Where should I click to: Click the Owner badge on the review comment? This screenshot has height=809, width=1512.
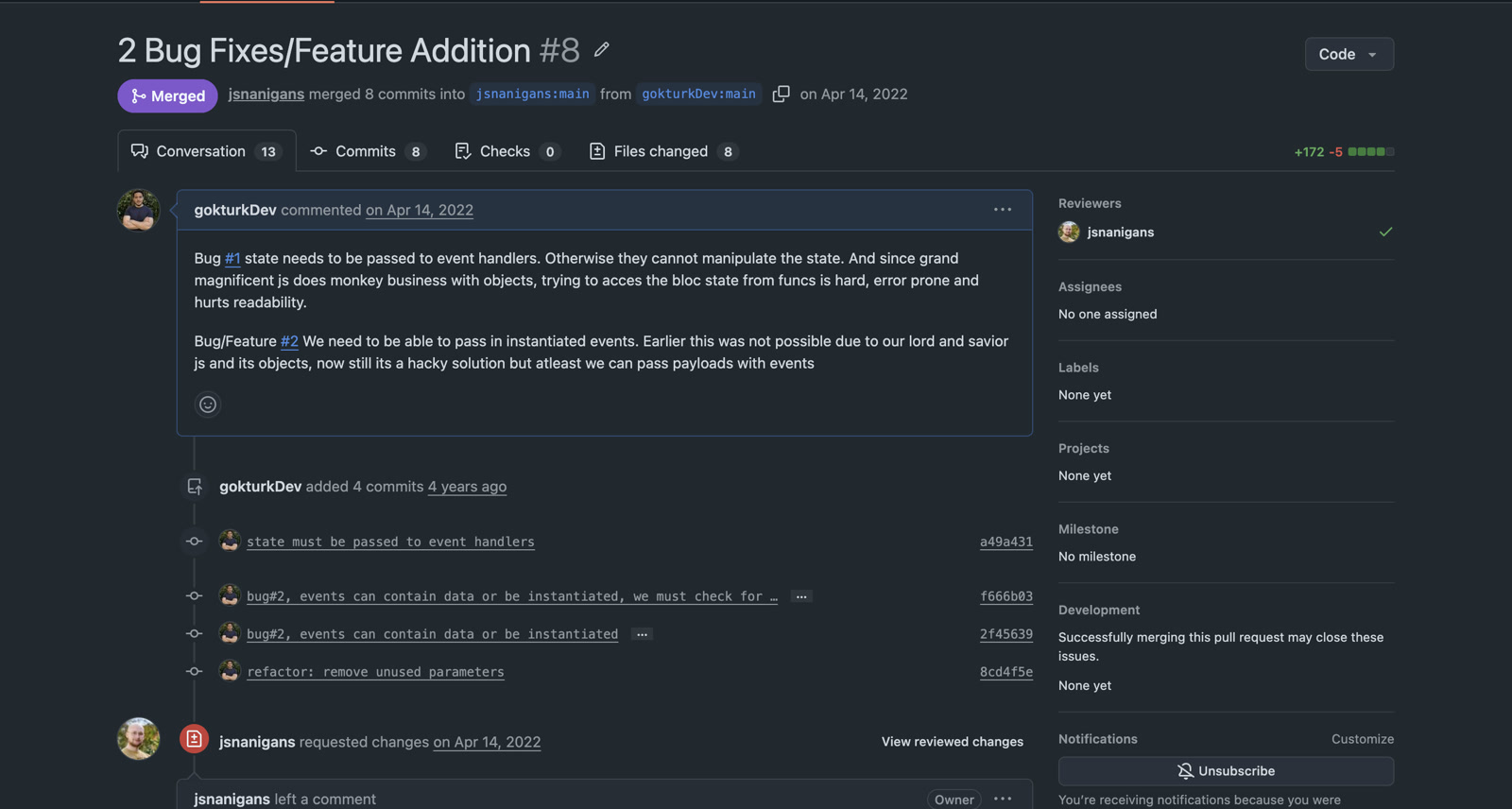click(954, 800)
